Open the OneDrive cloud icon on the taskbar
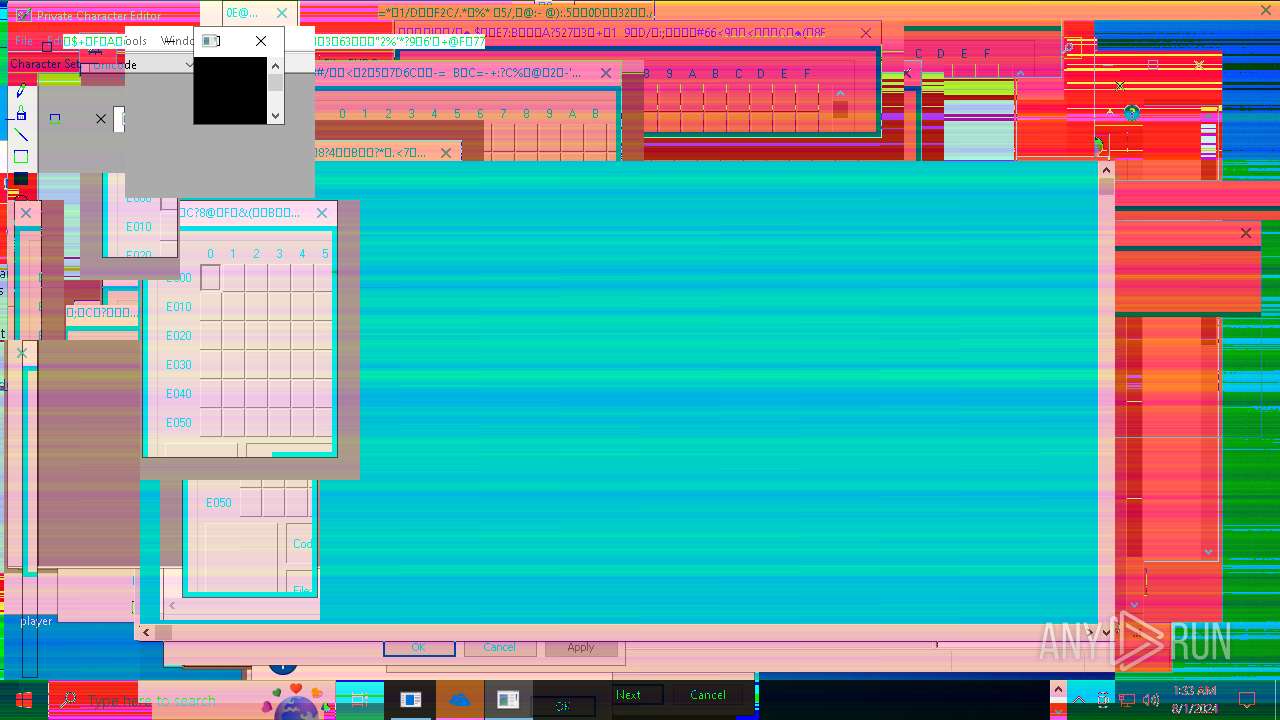 [459, 700]
